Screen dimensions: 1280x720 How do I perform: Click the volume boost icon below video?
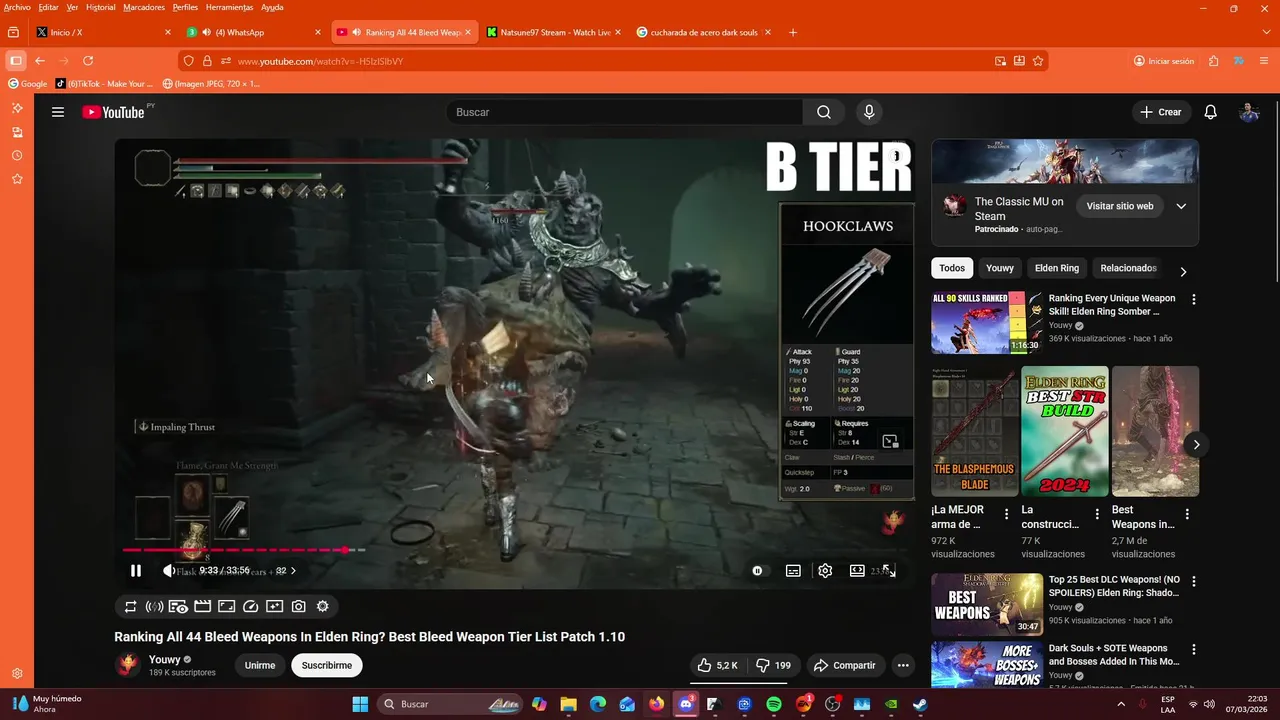[x=155, y=606]
